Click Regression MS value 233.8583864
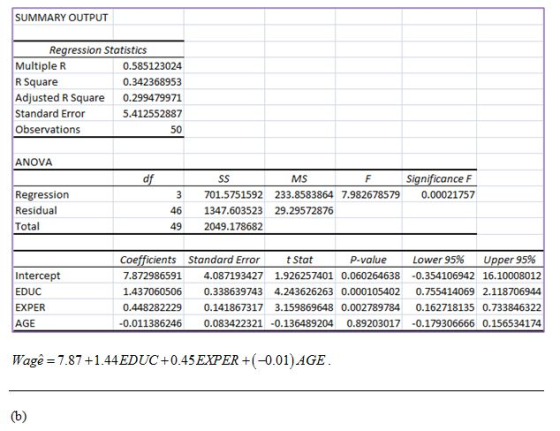Screen dimensions: 560x431 (x=304, y=195)
